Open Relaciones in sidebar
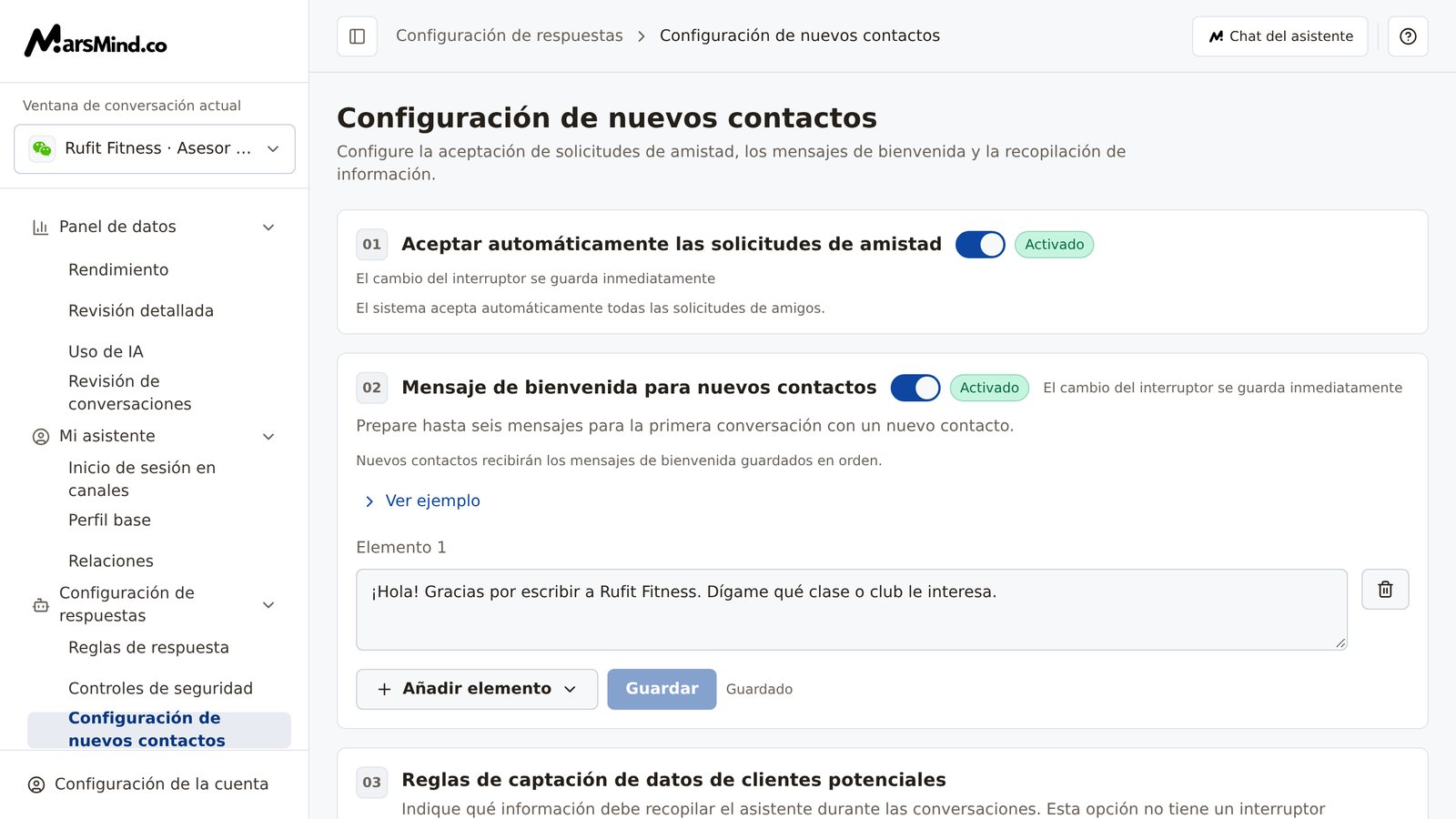The width and height of the screenshot is (1456, 819). point(111,561)
